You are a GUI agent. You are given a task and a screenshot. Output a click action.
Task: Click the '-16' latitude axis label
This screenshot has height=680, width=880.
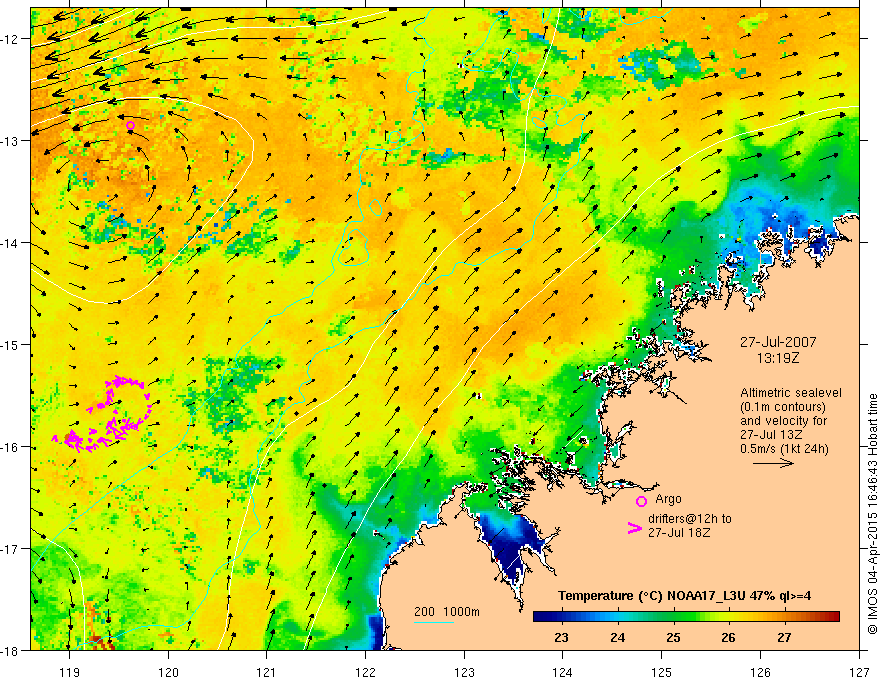pos(11,447)
